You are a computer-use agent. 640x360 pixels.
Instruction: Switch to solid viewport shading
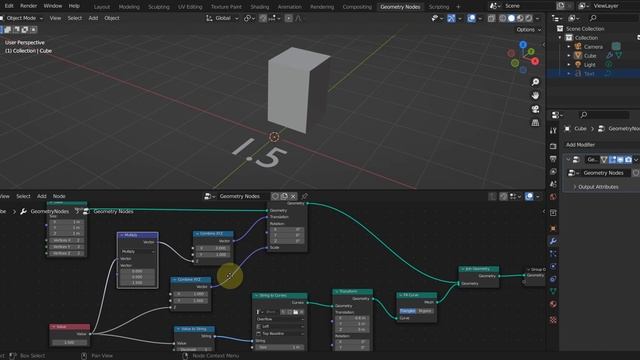(511, 18)
